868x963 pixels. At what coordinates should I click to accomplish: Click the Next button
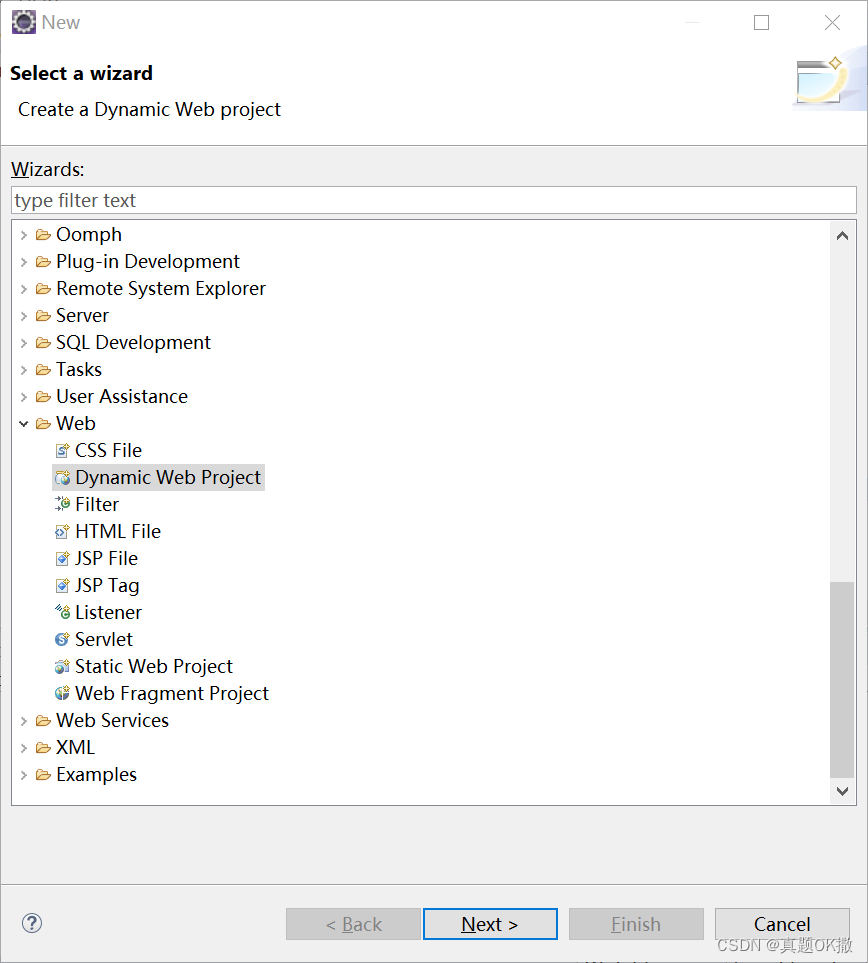[490, 924]
